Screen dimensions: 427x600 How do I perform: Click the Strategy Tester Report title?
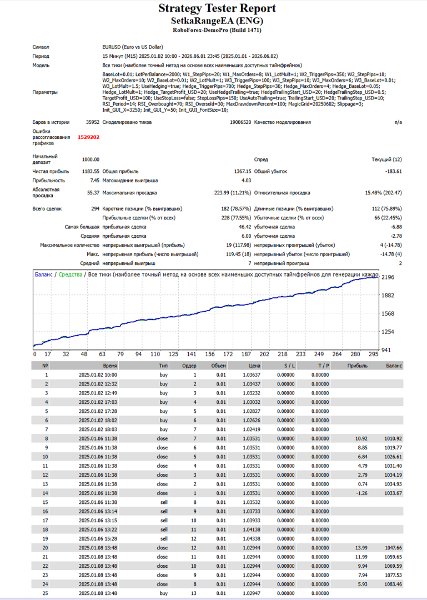pos(217,8)
